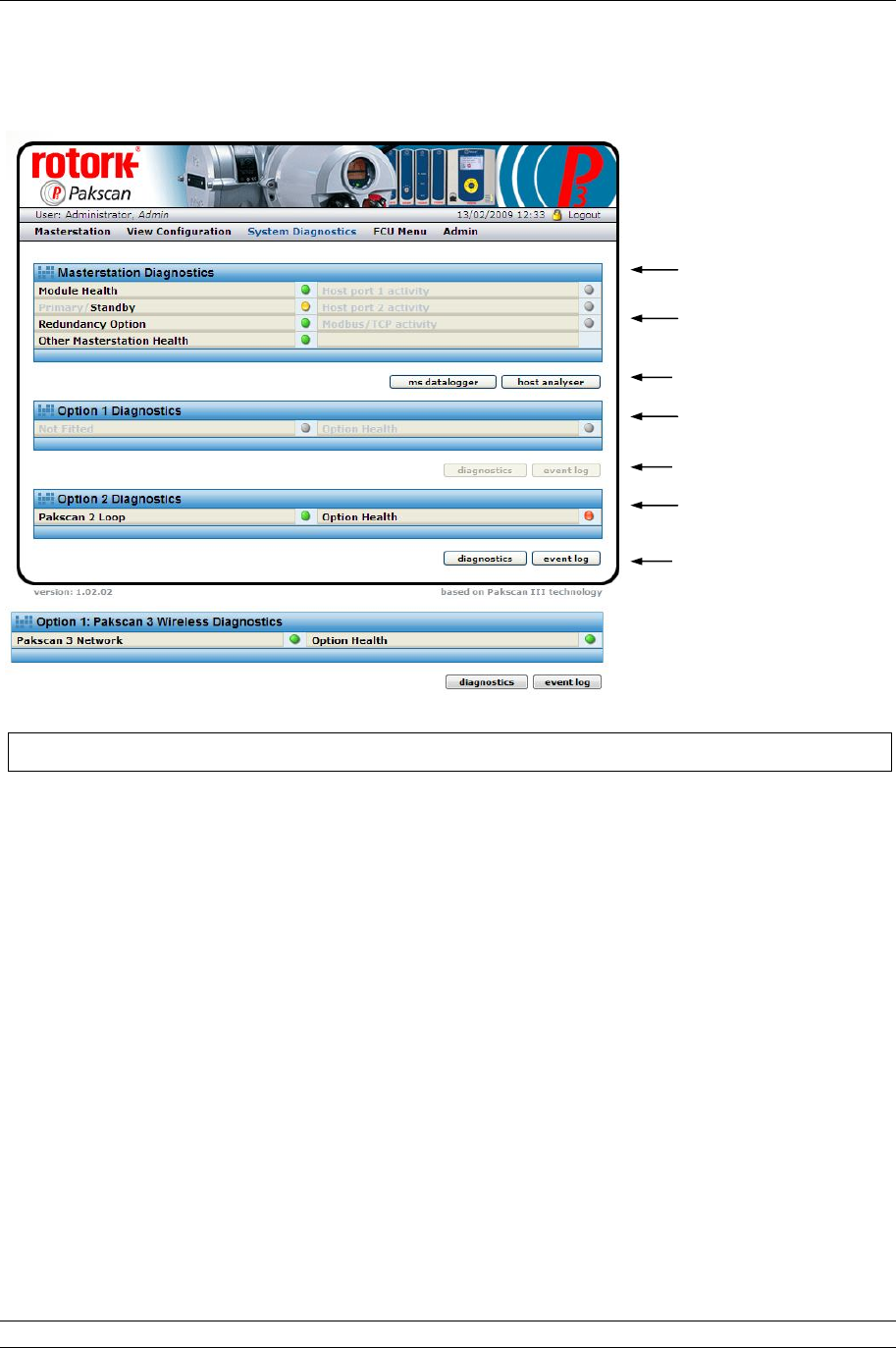Open the FCU Menu
The width and height of the screenshot is (896, 1348).
[399, 232]
